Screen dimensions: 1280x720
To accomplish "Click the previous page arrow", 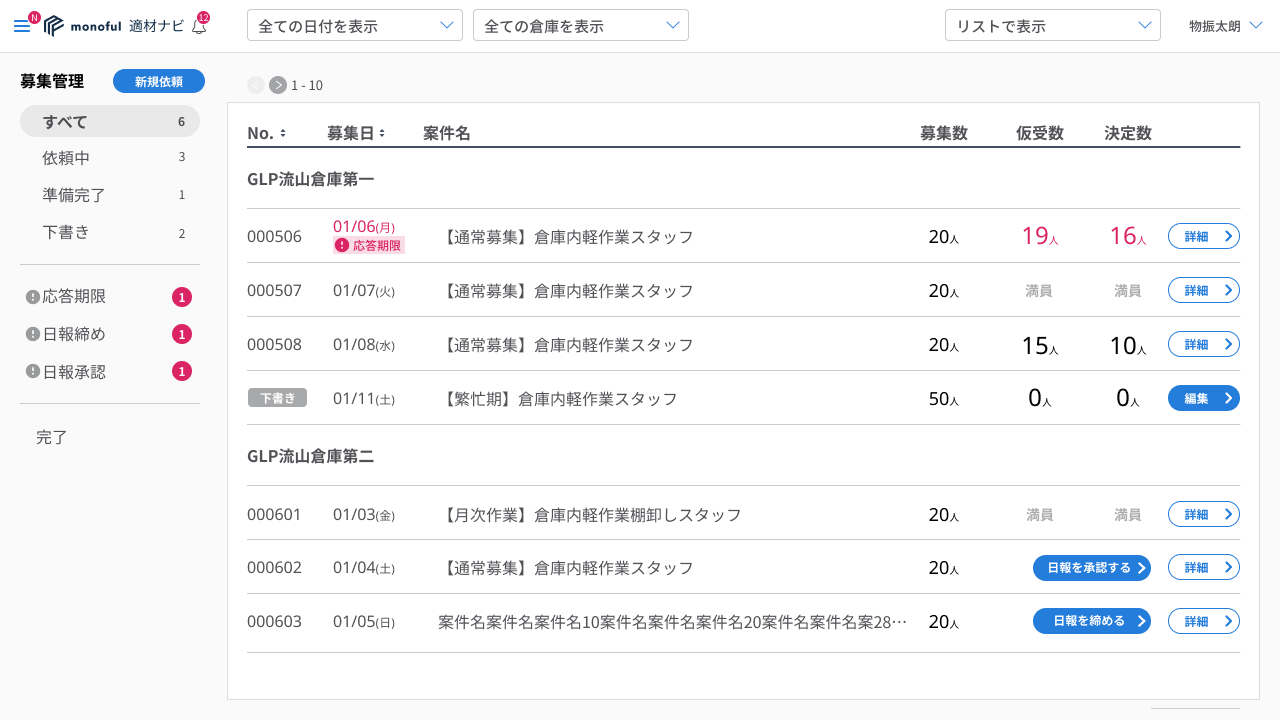I will point(256,85).
